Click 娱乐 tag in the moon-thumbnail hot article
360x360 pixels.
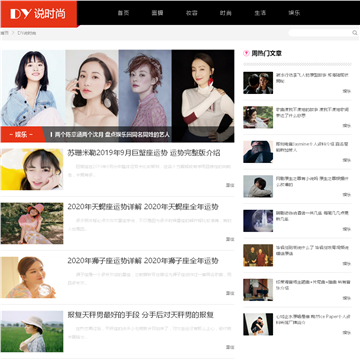pos(347,229)
